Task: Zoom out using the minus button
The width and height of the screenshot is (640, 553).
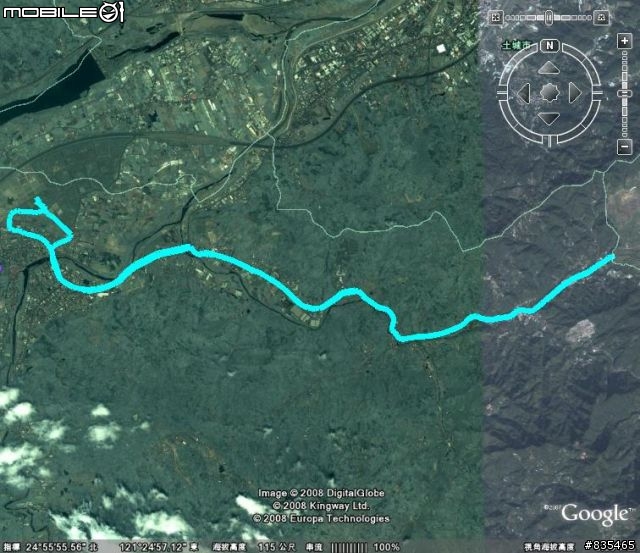Action: pos(624,147)
